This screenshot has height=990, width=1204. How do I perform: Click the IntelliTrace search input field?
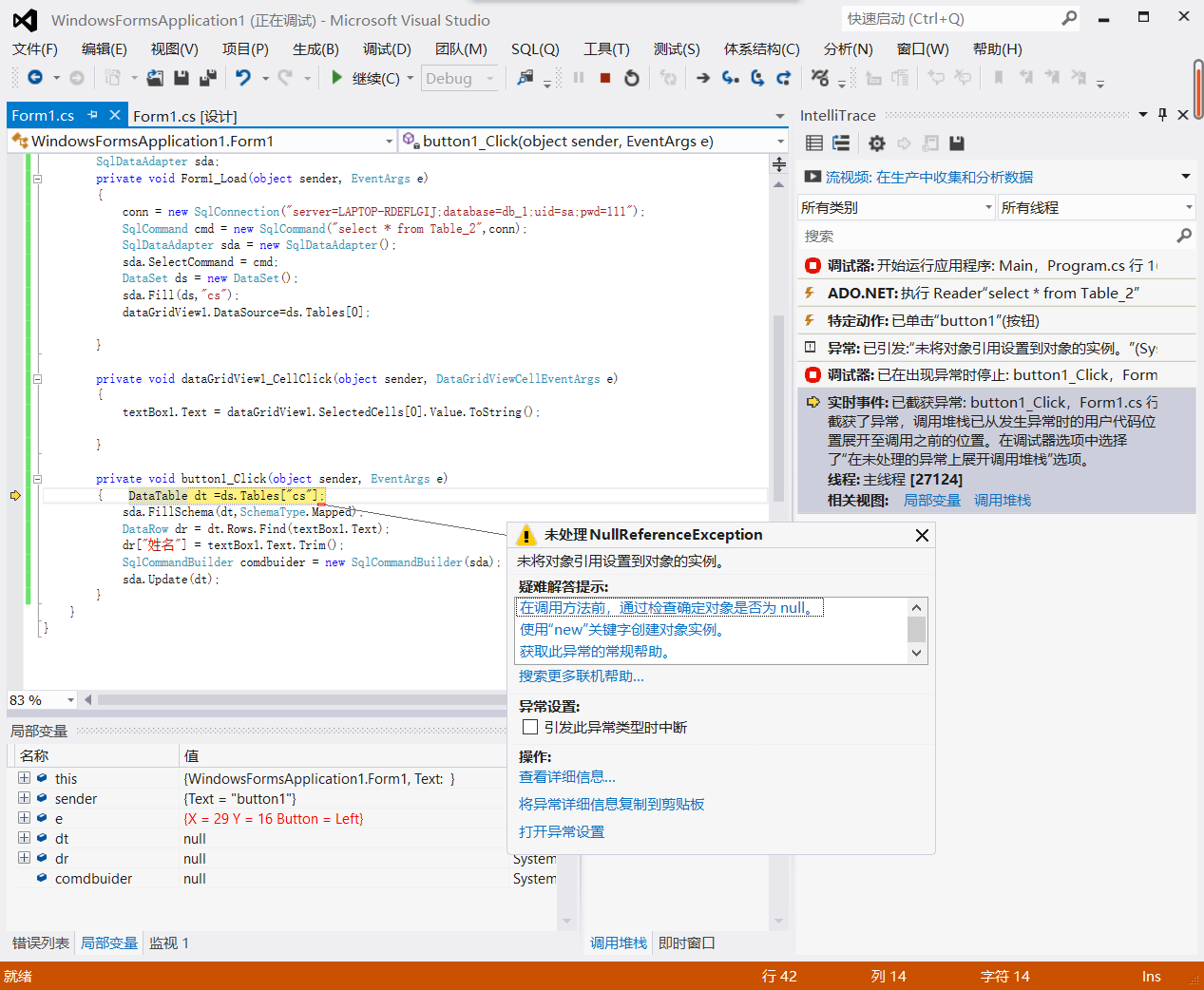pos(985,236)
